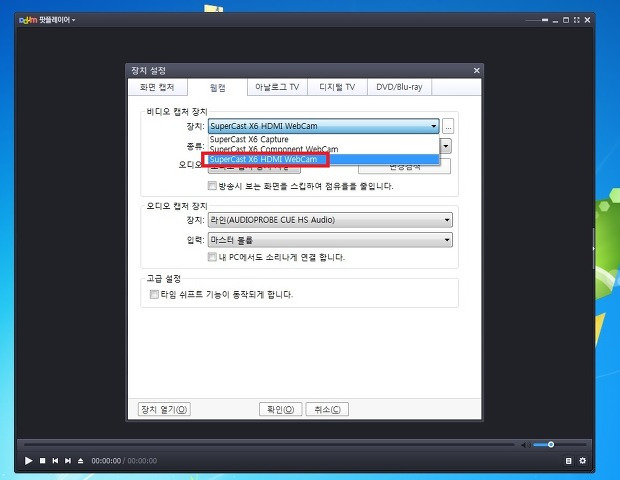620x480 pixels.
Task: Close the PotPlayer window
Action: [587, 20]
